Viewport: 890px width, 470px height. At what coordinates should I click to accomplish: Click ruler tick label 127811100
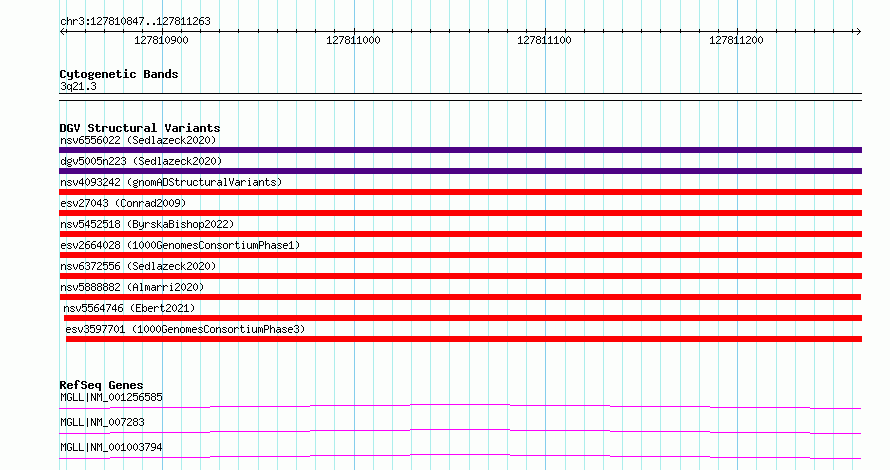click(544, 40)
